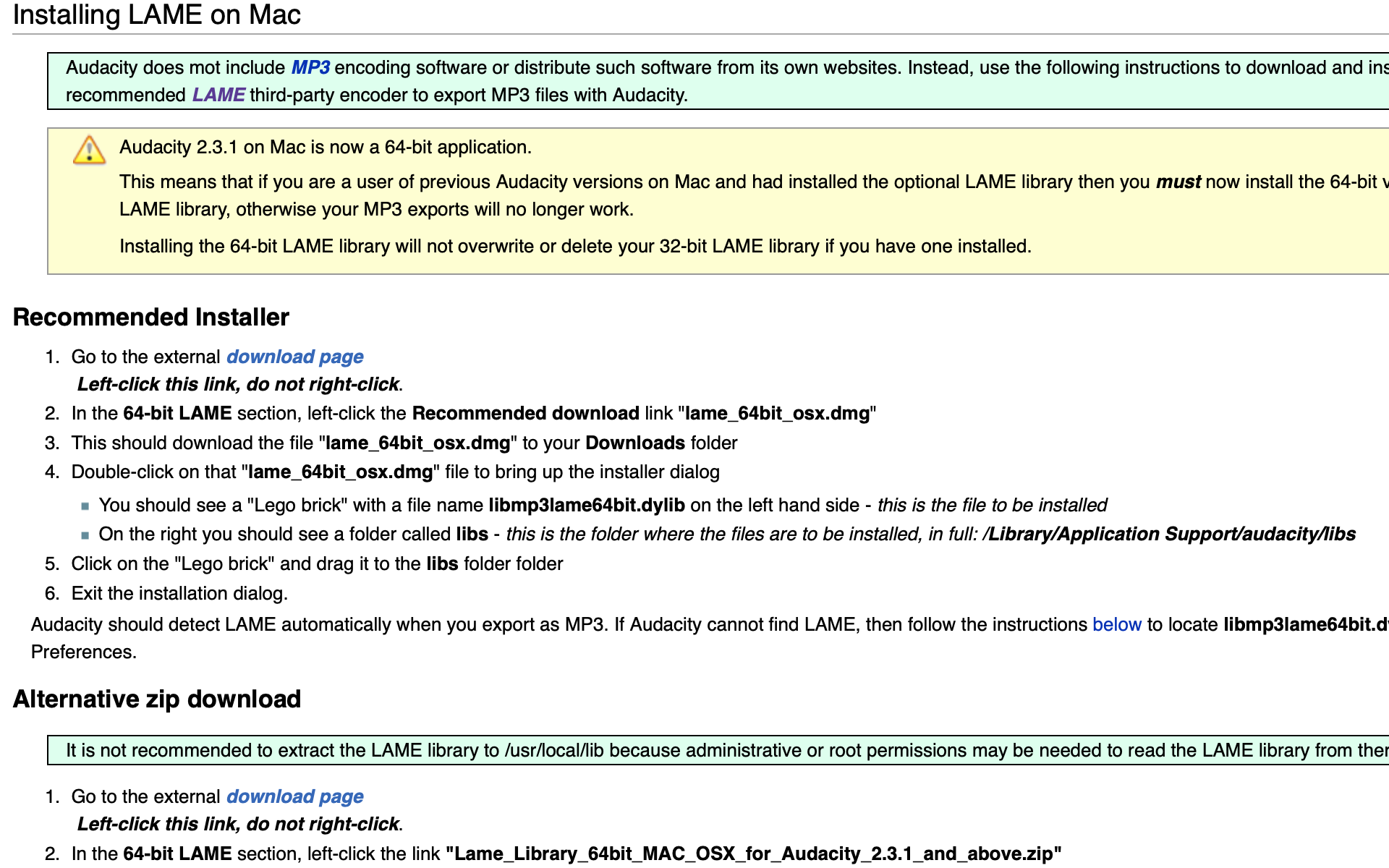Click the bold 'libmp3lame64bit.dylib' file name in the 'Lego brick' bullet

point(587,505)
